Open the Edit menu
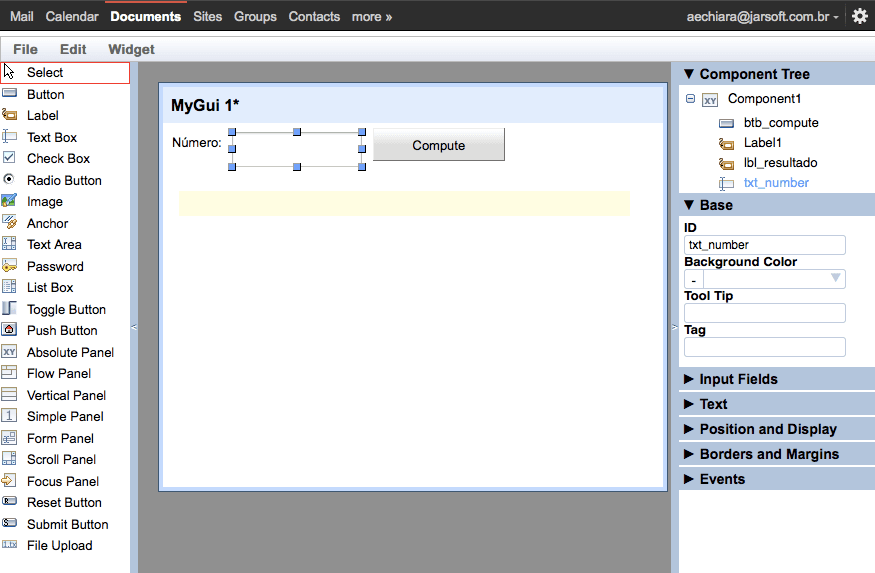 [73, 49]
